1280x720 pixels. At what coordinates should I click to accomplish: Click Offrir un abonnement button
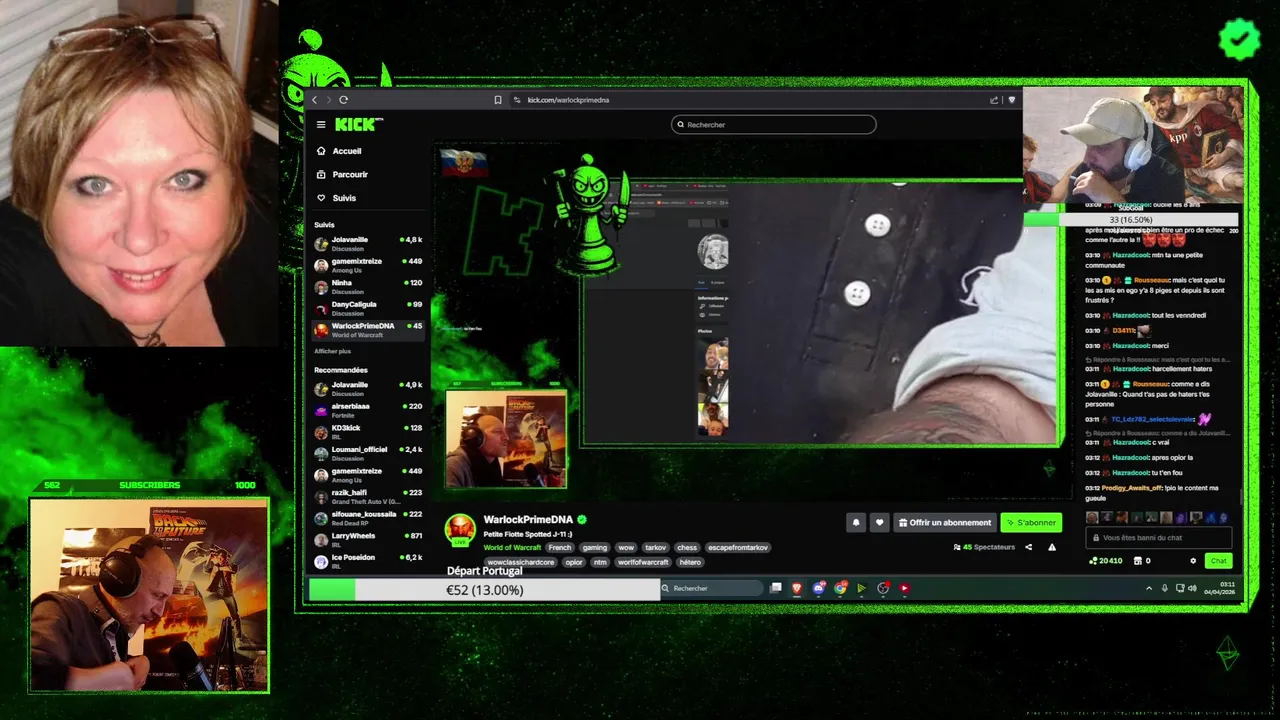[945, 522]
